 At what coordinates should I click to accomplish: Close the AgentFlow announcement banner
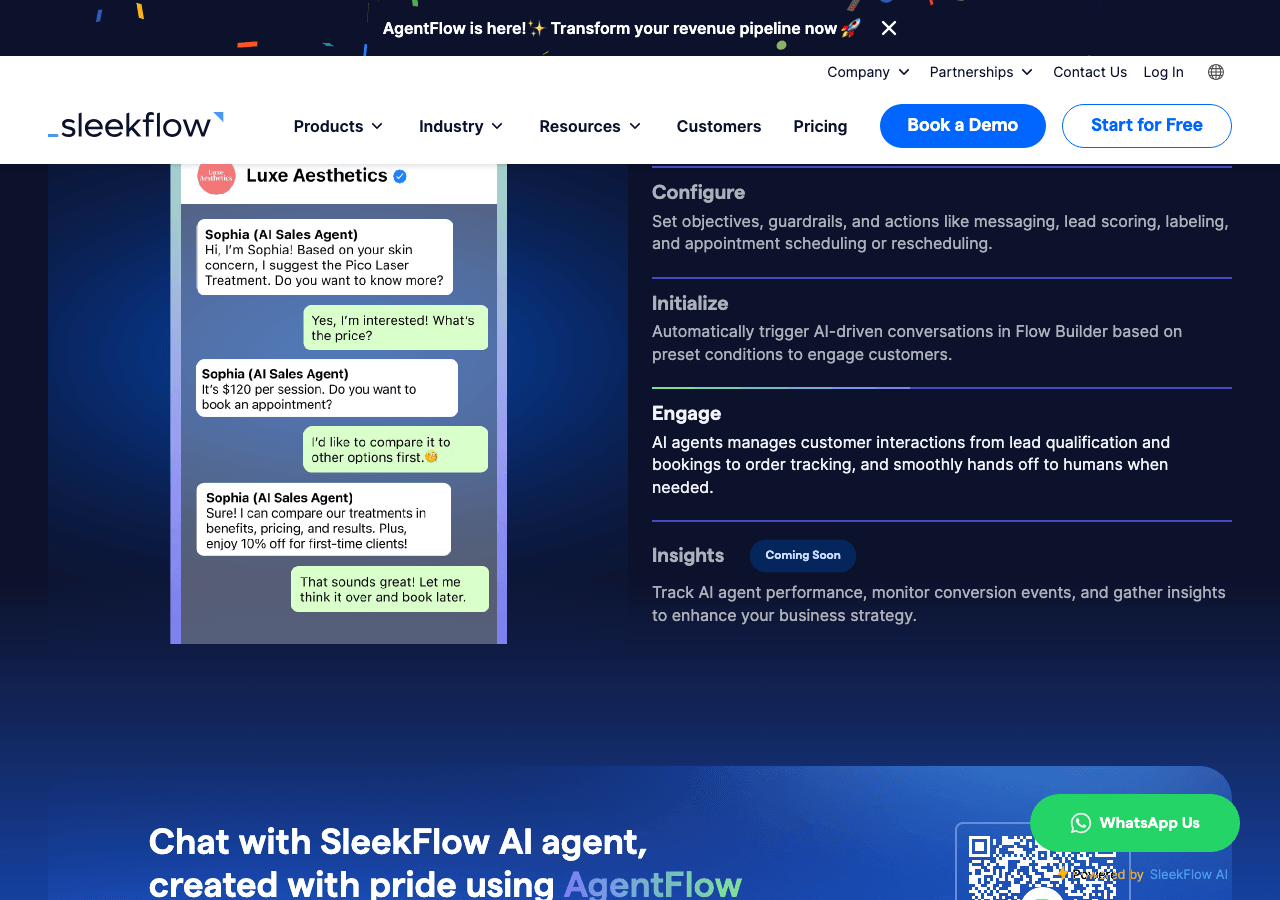889,28
